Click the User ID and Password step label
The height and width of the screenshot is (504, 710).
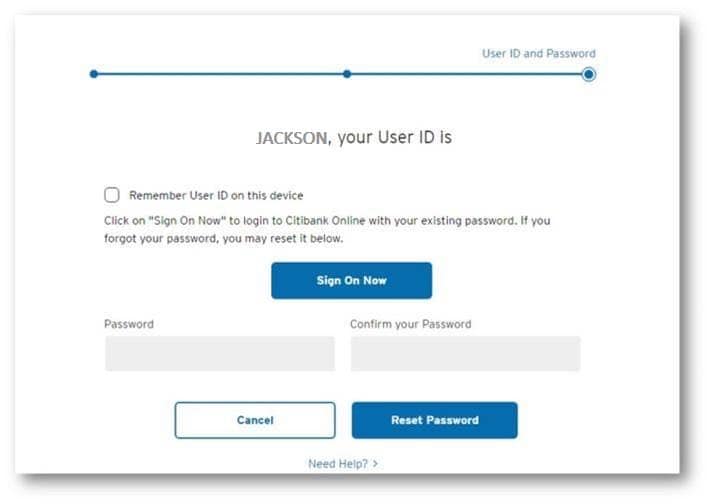coord(539,54)
